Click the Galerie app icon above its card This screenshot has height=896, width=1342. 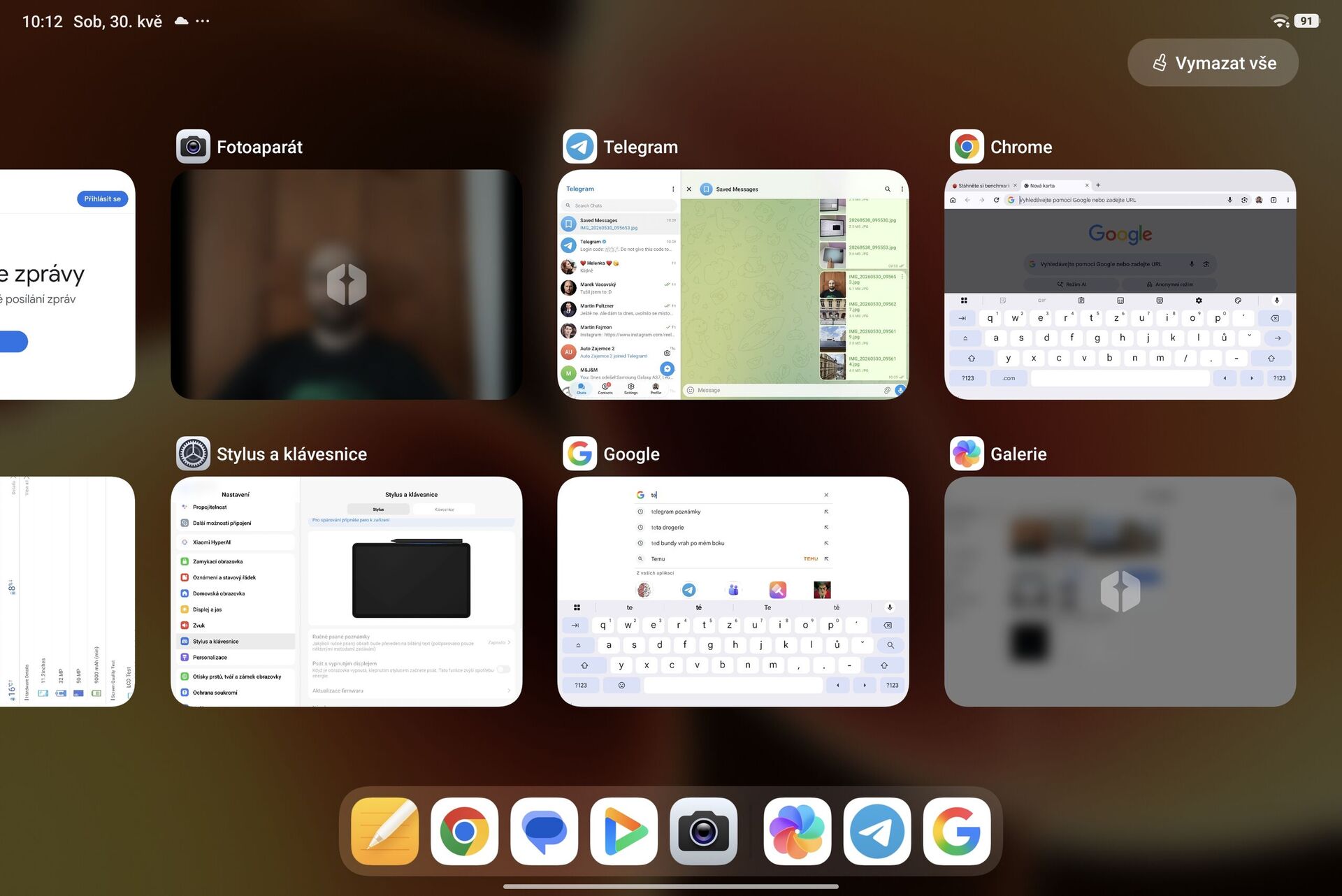click(x=967, y=454)
